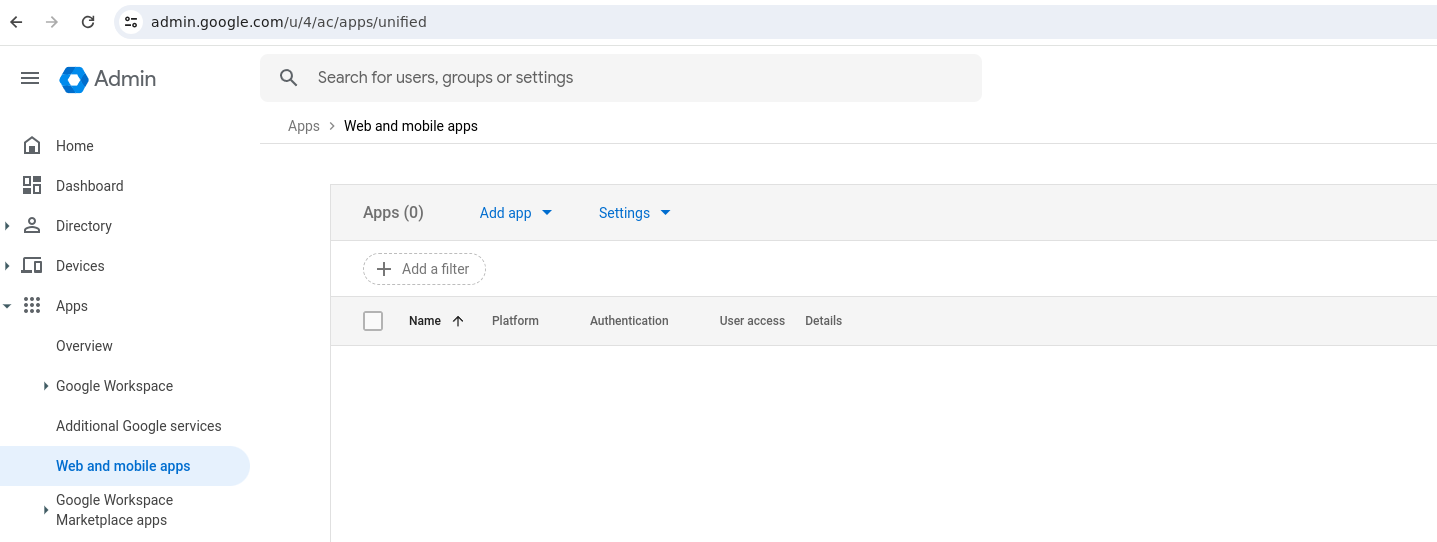Click the search magnifier icon
The height and width of the screenshot is (542, 1437).
pos(289,78)
